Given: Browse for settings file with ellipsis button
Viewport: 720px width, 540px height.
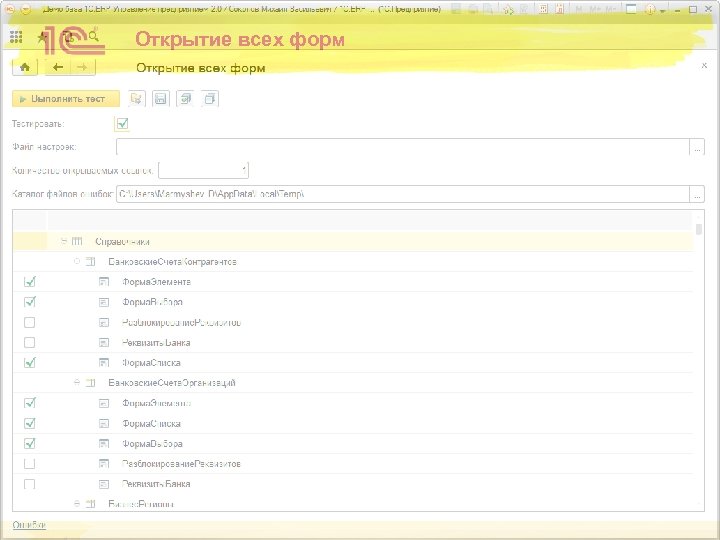Looking at the screenshot, I should tap(697, 147).
